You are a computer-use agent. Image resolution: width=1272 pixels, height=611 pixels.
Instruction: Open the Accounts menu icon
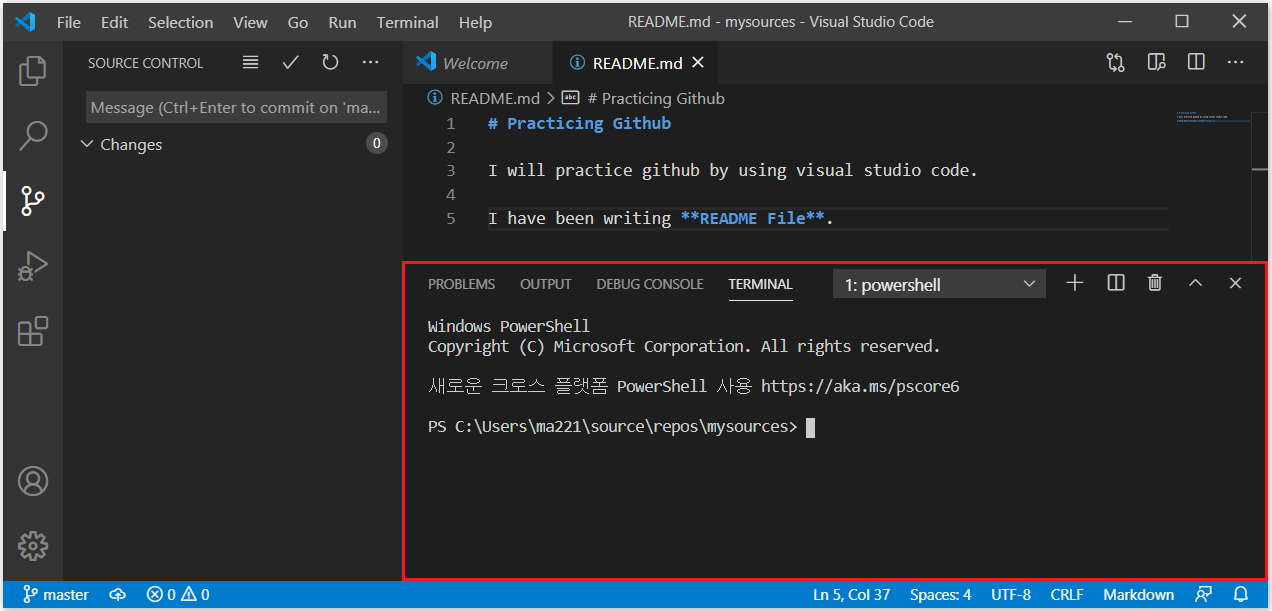(x=33, y=481)
